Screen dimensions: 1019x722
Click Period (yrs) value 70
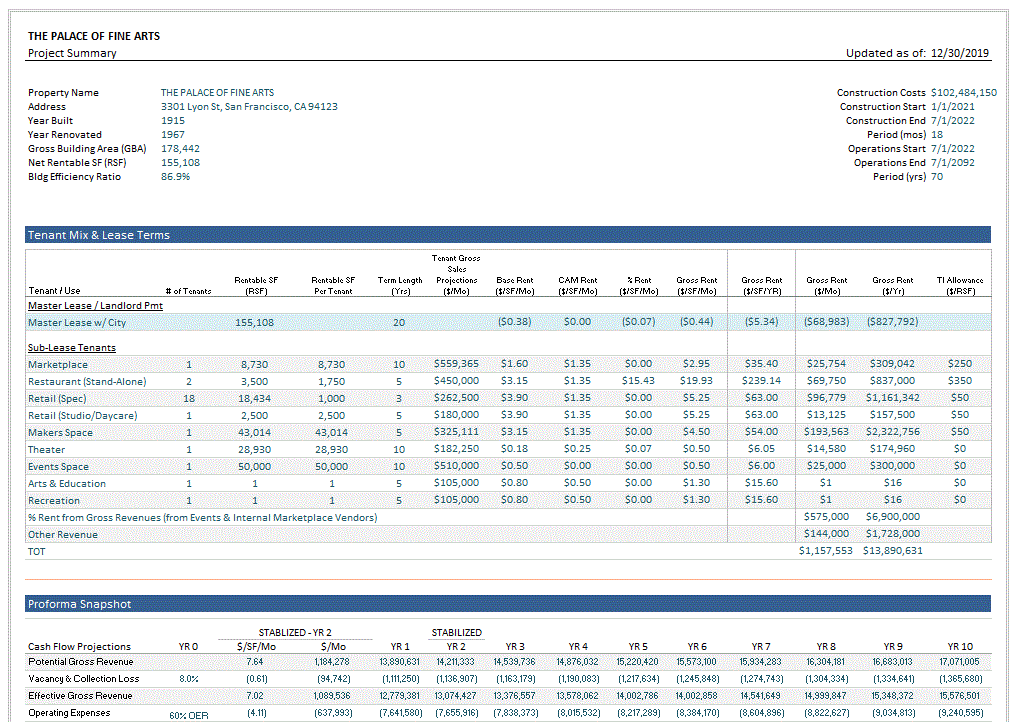click(936, 177)
